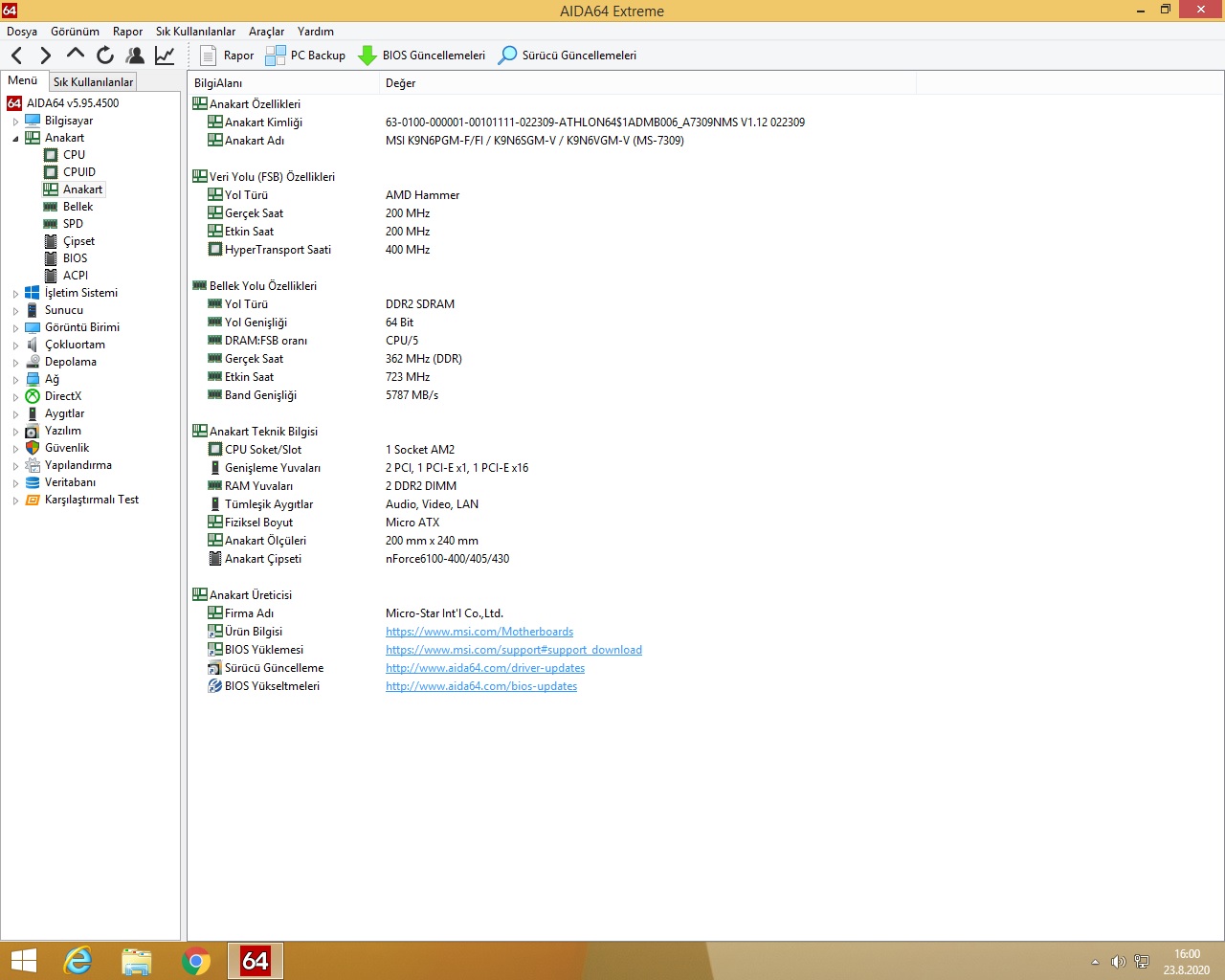Select the SPD item in tree
The height and width of the screenshot is (980, 1225).
pyautogui.click(x=73, y=224)
